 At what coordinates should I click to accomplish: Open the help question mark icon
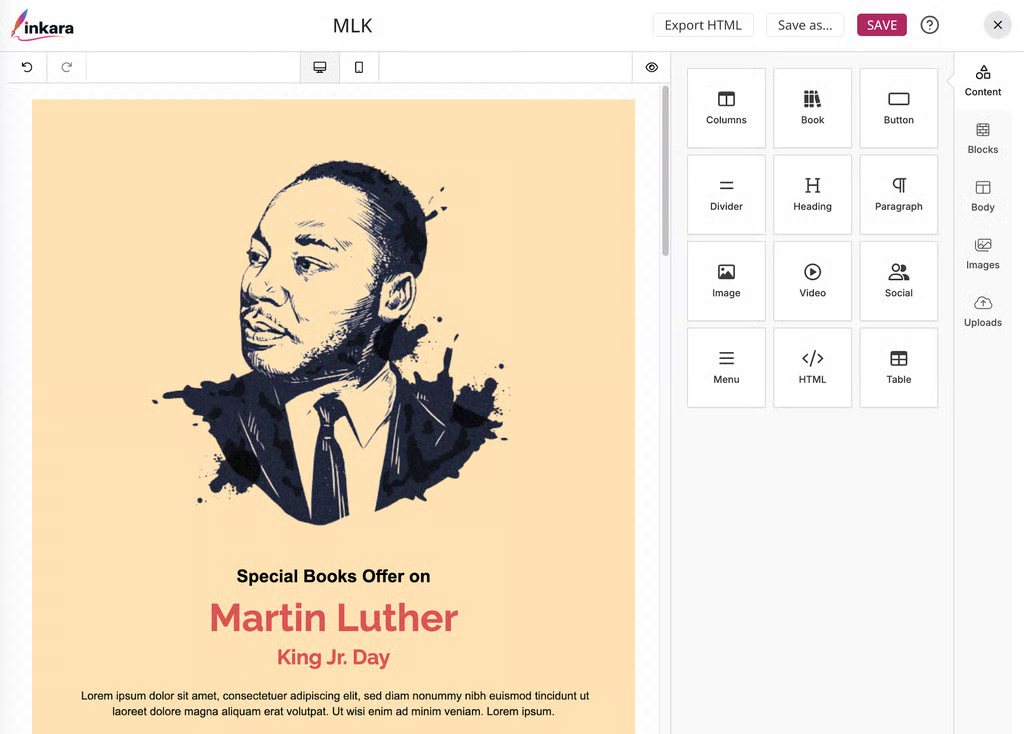click(x=929, y=25)
